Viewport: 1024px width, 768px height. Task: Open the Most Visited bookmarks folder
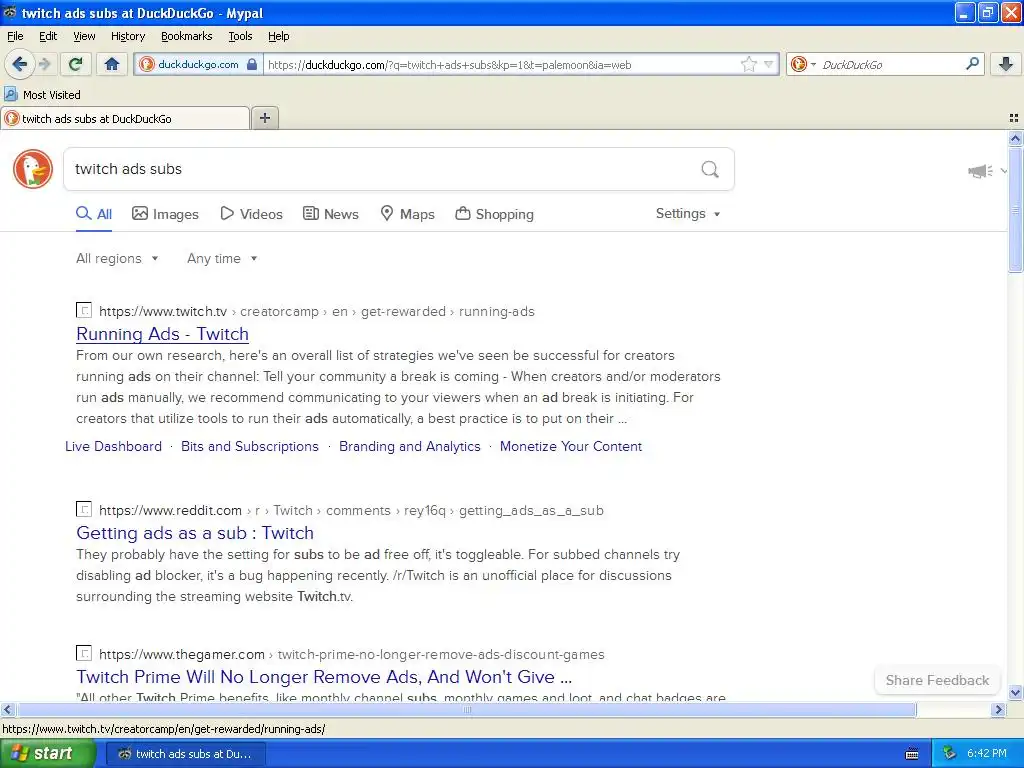[x=42, y=95]
